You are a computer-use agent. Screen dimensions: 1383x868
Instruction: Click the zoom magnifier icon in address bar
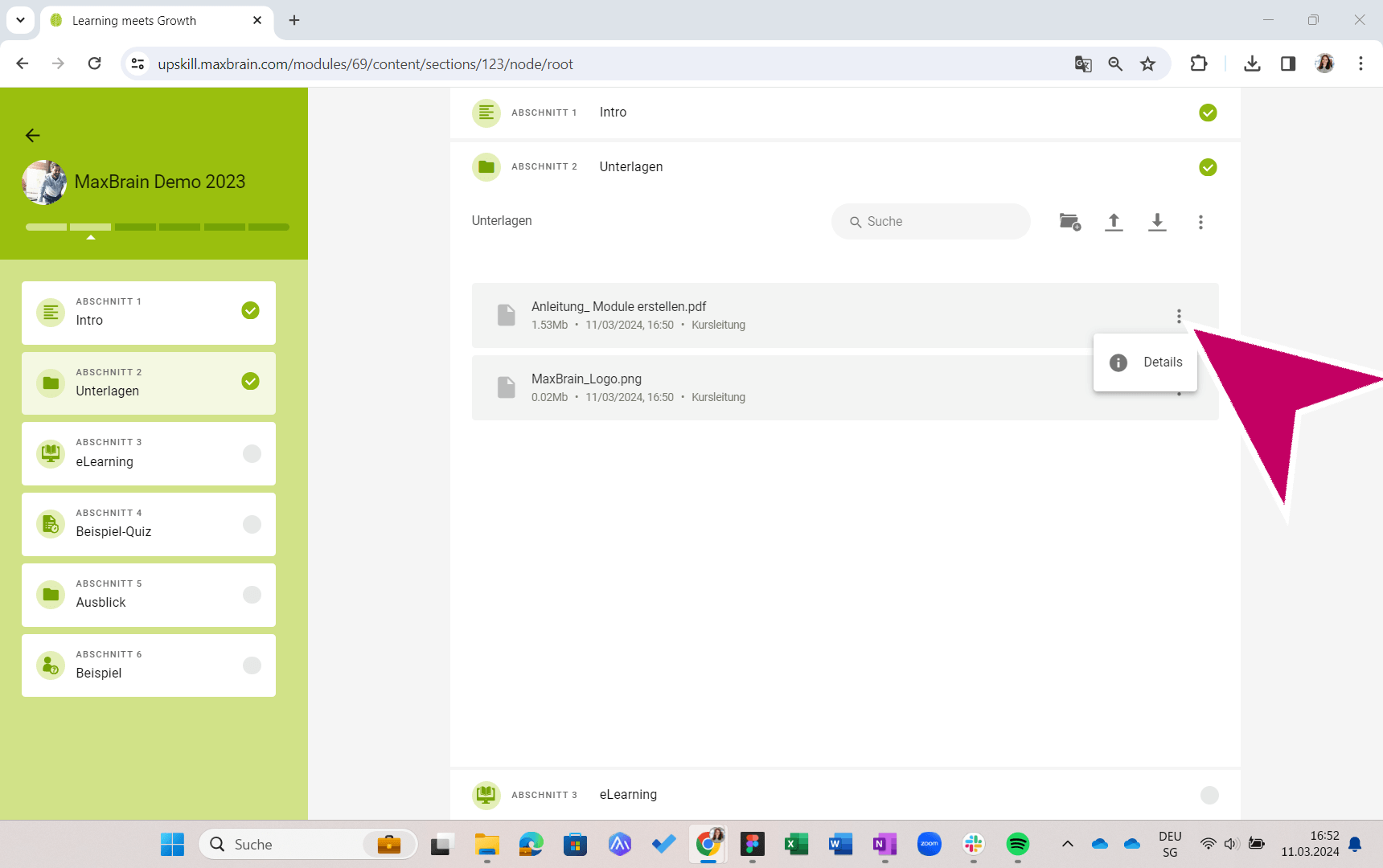coord(1115,63)
